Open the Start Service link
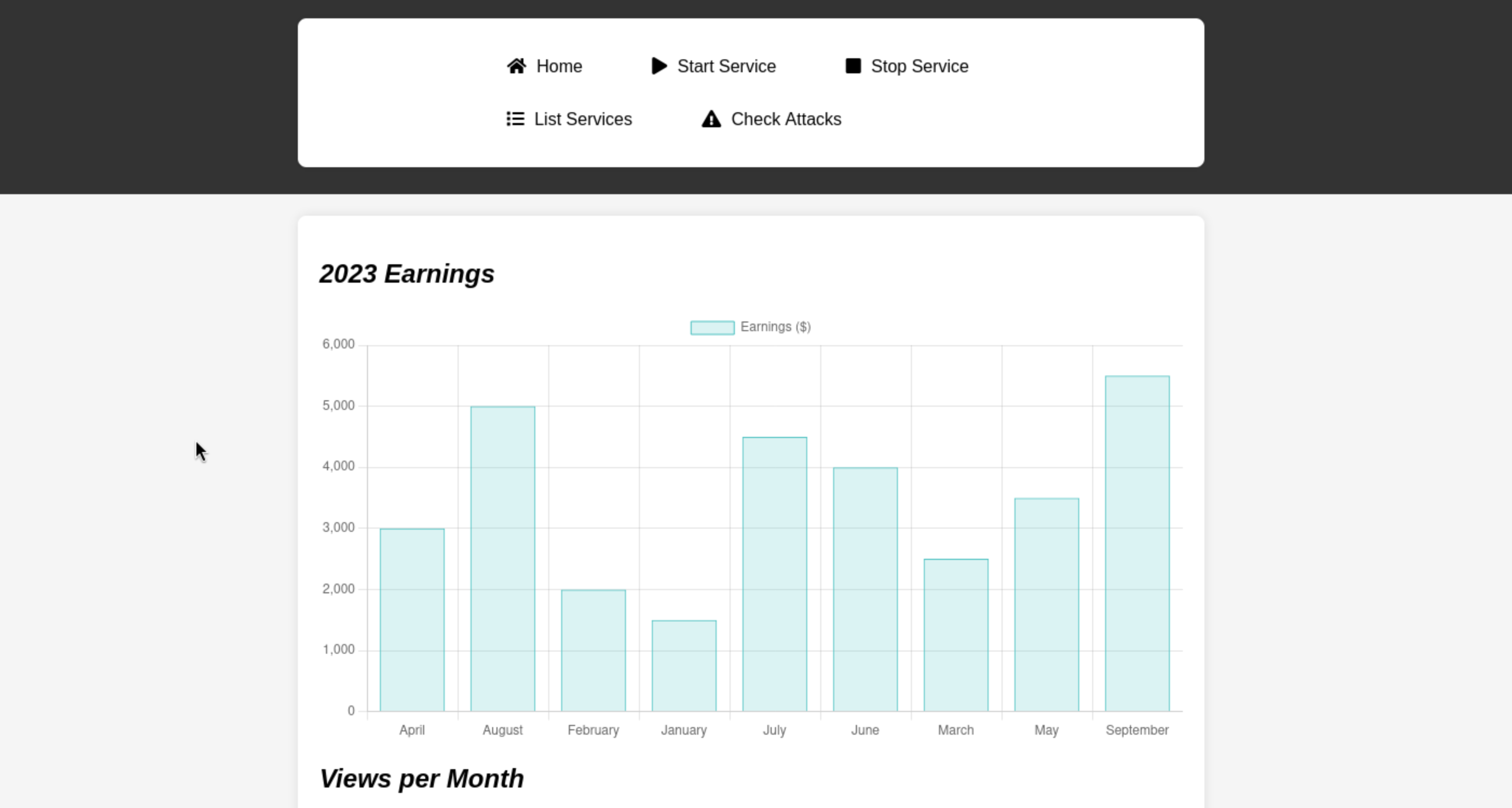Image resolution: width=1512 pixels, height=808 pixels. pos(726,66)
